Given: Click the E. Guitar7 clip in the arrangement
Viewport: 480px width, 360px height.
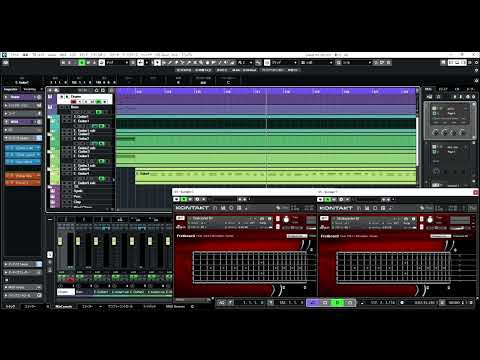Looking at the screenshot, I should [x=275, y=176].
